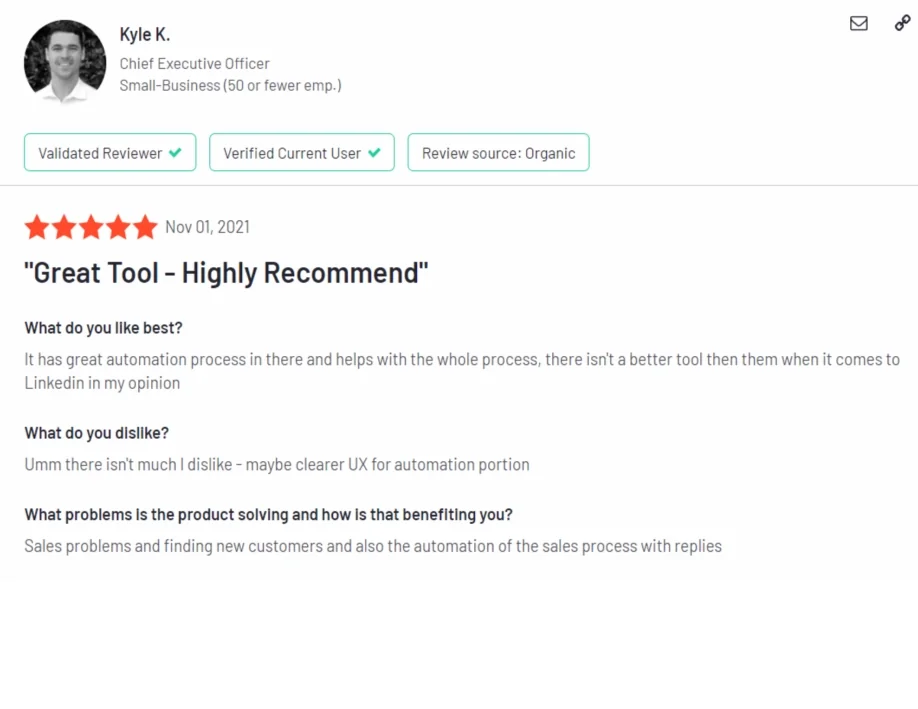
Task: Select the Verified Current User badge
Action: [301, 153]
